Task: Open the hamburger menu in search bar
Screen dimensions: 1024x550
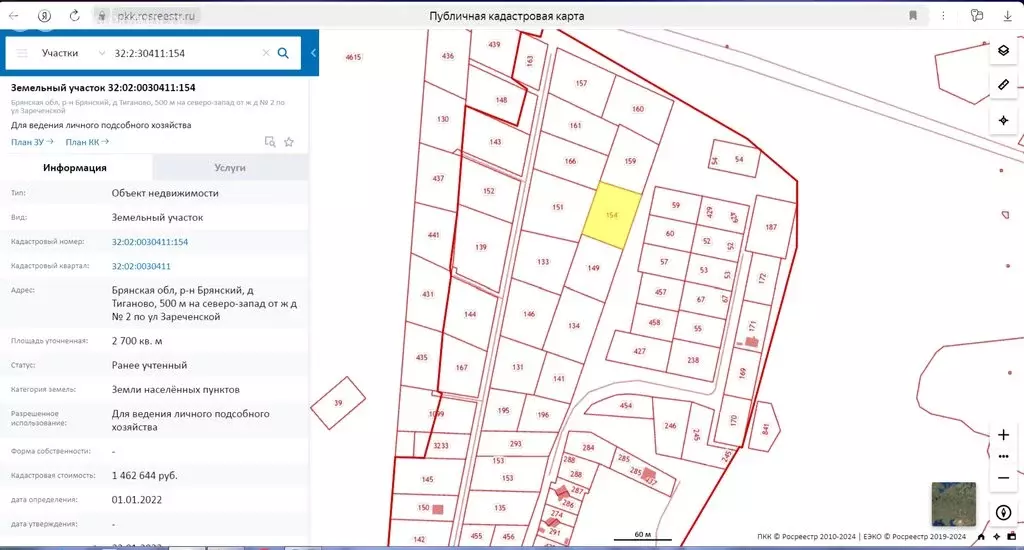Action: [x=22, y=53]
